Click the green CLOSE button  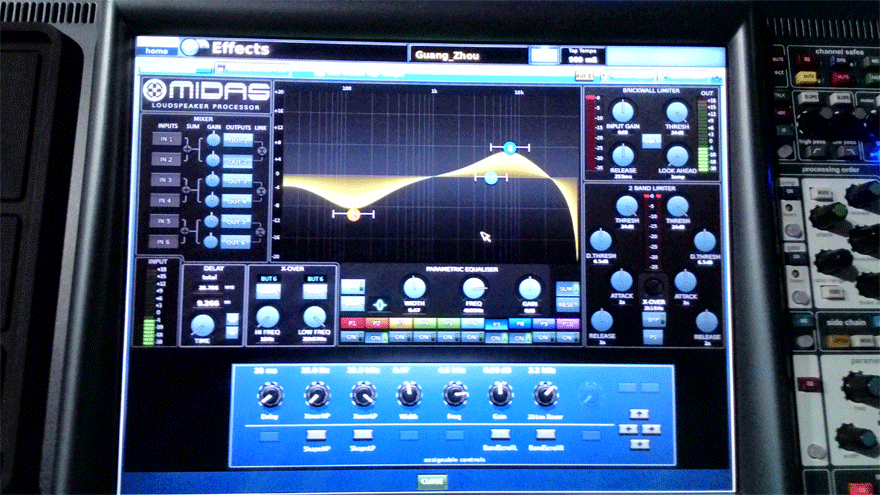click(432, 482)
